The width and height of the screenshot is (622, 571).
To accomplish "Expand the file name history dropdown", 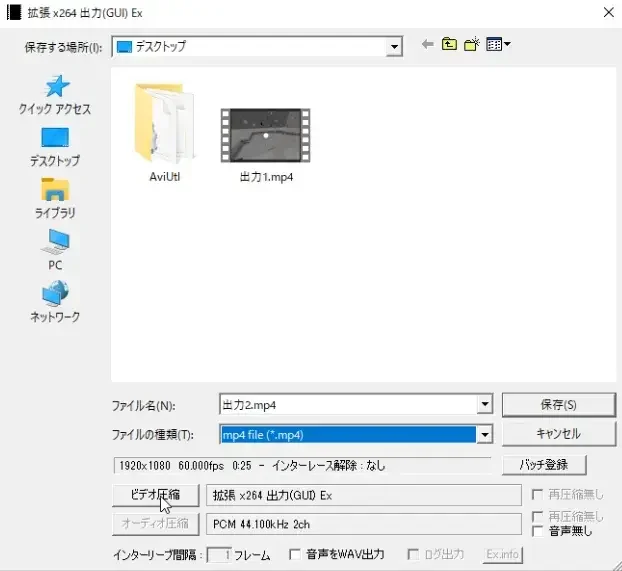I will [x=485, y=404].
